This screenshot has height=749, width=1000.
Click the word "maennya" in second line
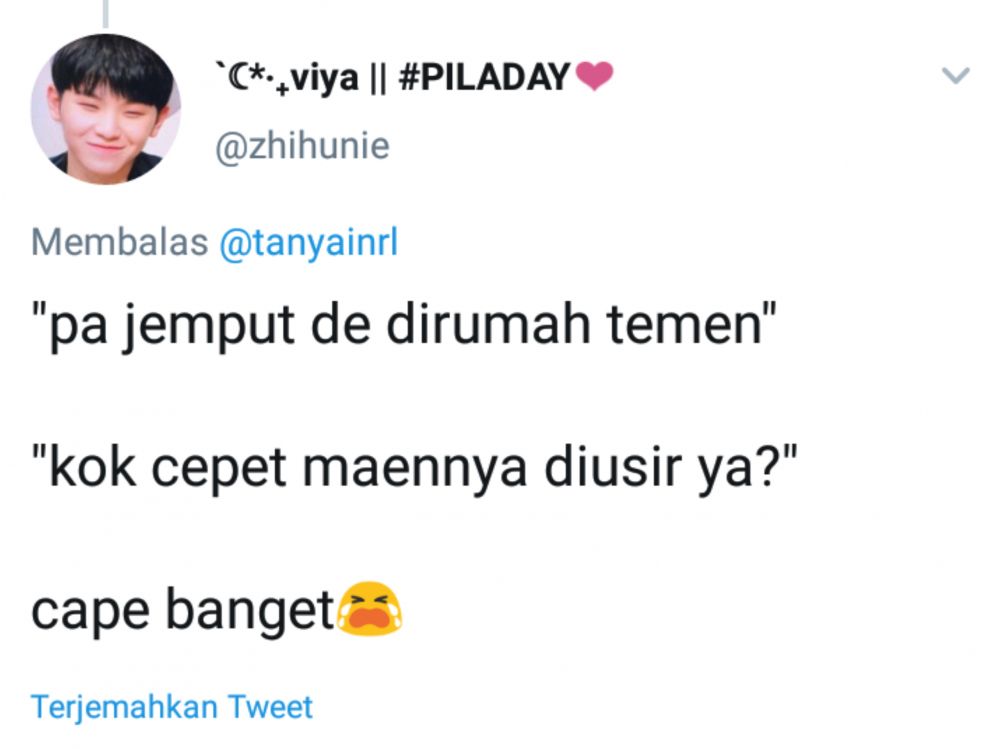(x=414, y=470)
